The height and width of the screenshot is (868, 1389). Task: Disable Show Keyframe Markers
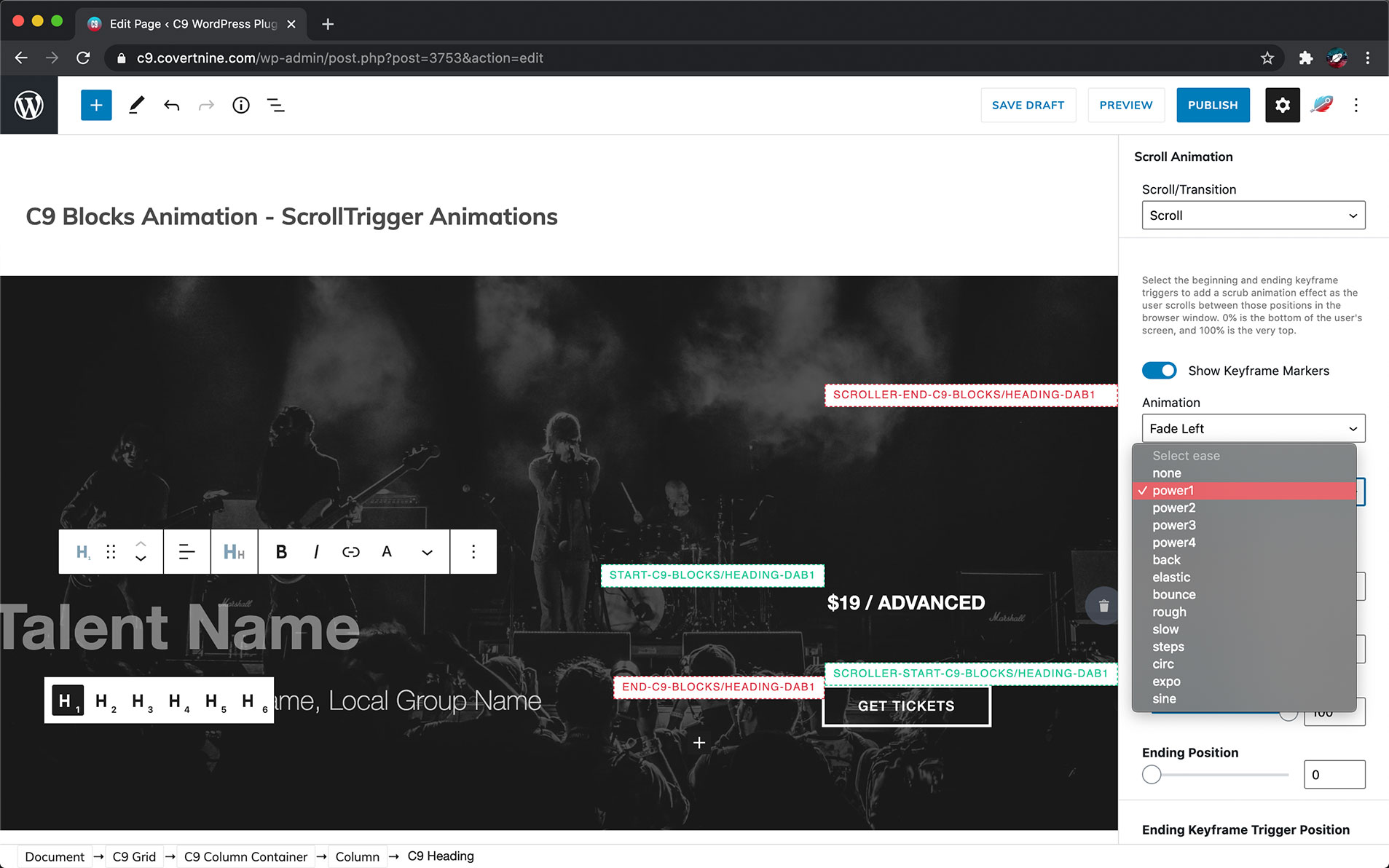(1159, 371)
